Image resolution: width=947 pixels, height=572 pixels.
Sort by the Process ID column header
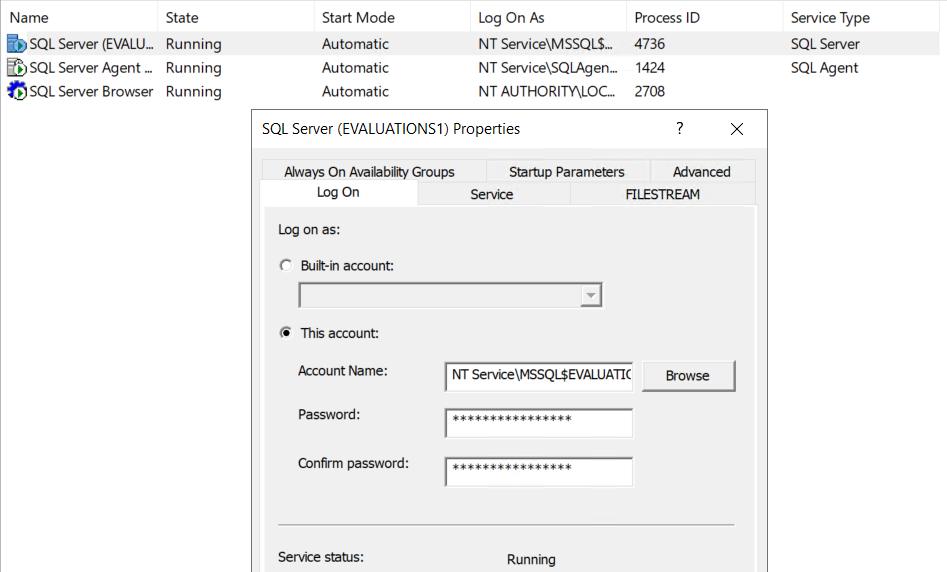point(705,18)
